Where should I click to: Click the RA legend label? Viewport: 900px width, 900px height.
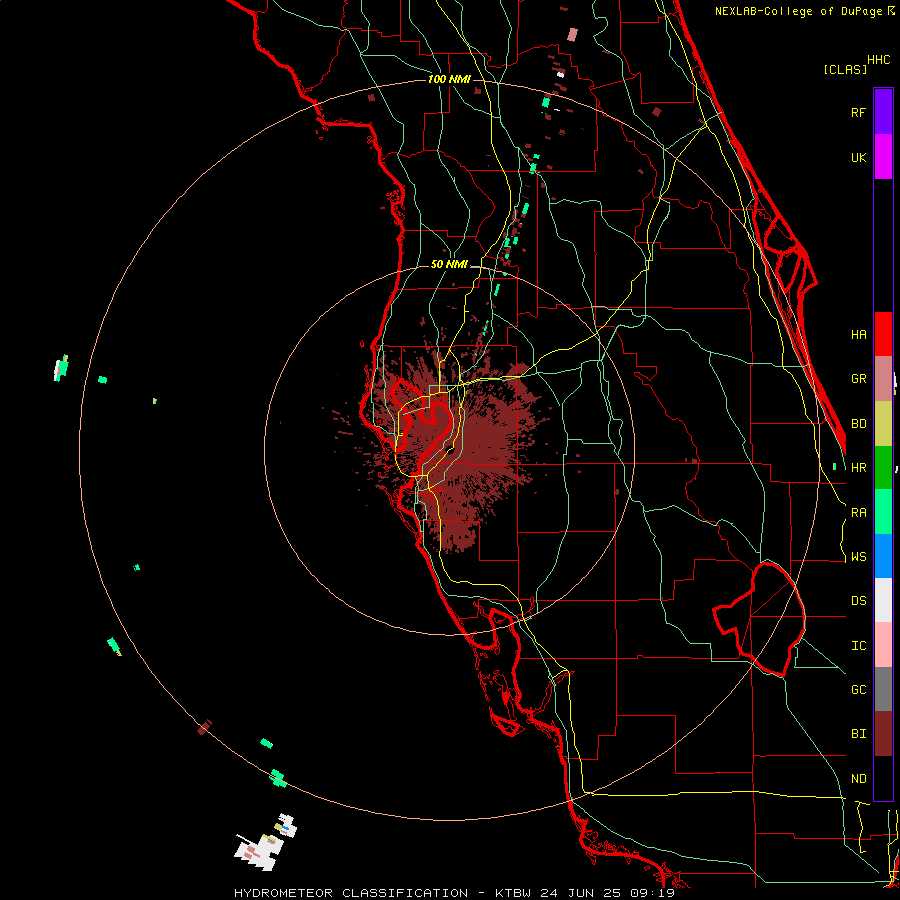pyautogui.click(x=859, y=513)
